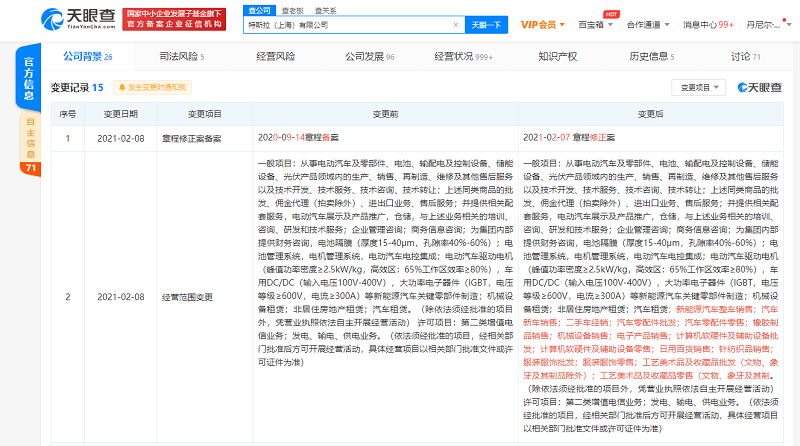Click the 变更记录 15 section heading
This screenshot has height=446, width=800.
[77, 87]
